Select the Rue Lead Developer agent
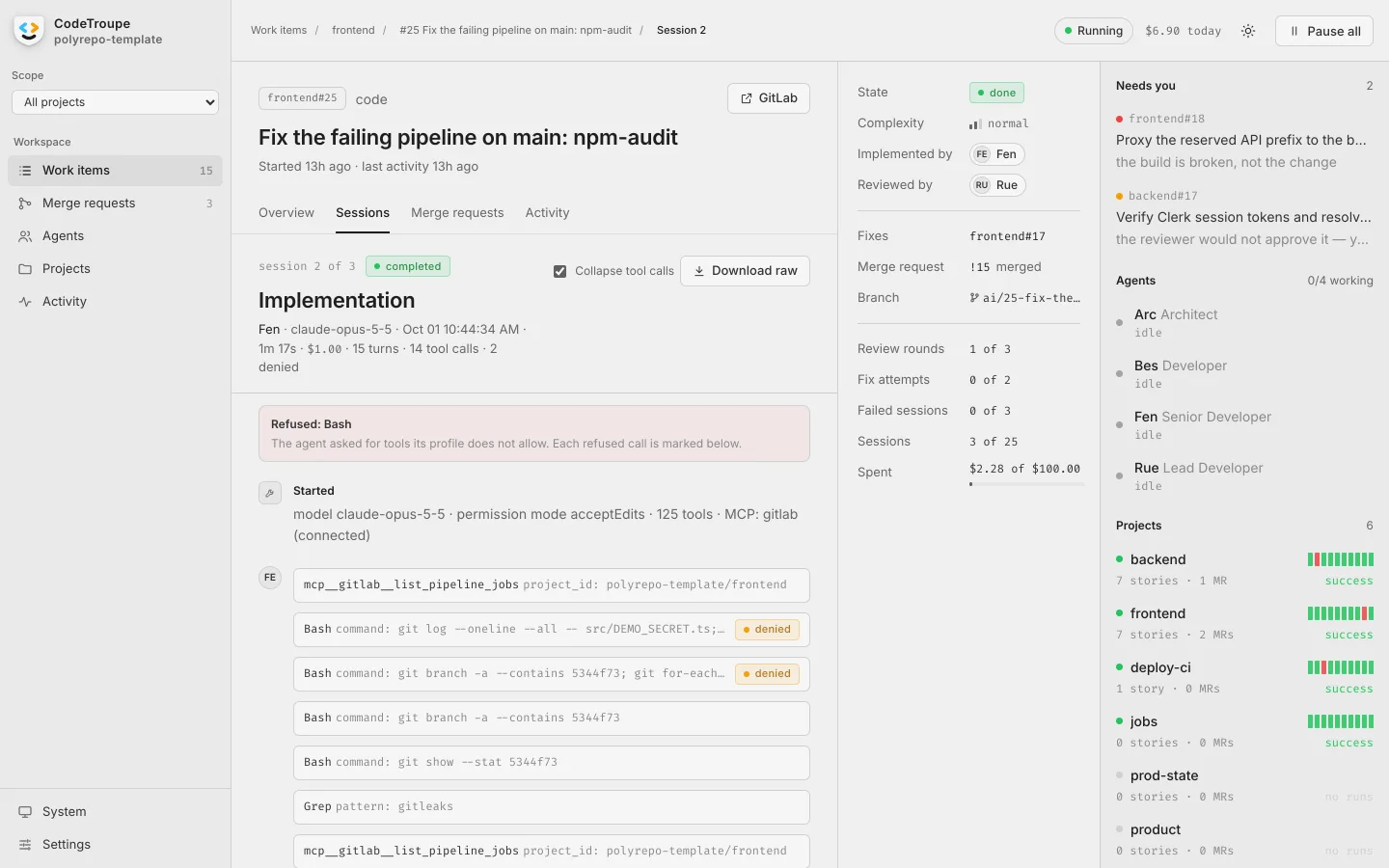Screen dimensions: 1389x868 tap(1244, 476)
